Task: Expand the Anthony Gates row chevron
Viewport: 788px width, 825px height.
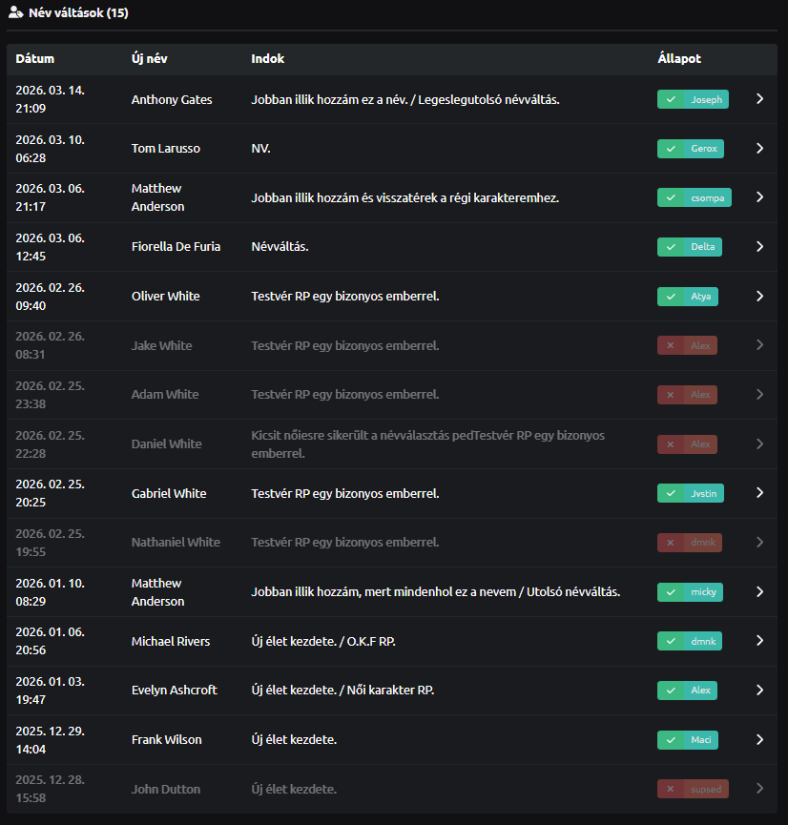Action: point(760,99)
